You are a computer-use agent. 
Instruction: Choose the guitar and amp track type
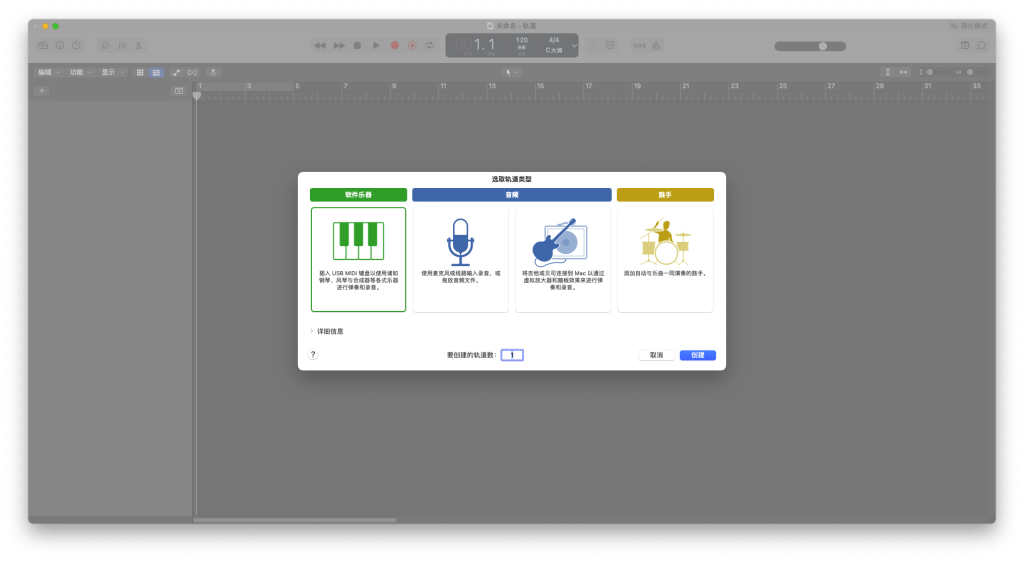563,259
